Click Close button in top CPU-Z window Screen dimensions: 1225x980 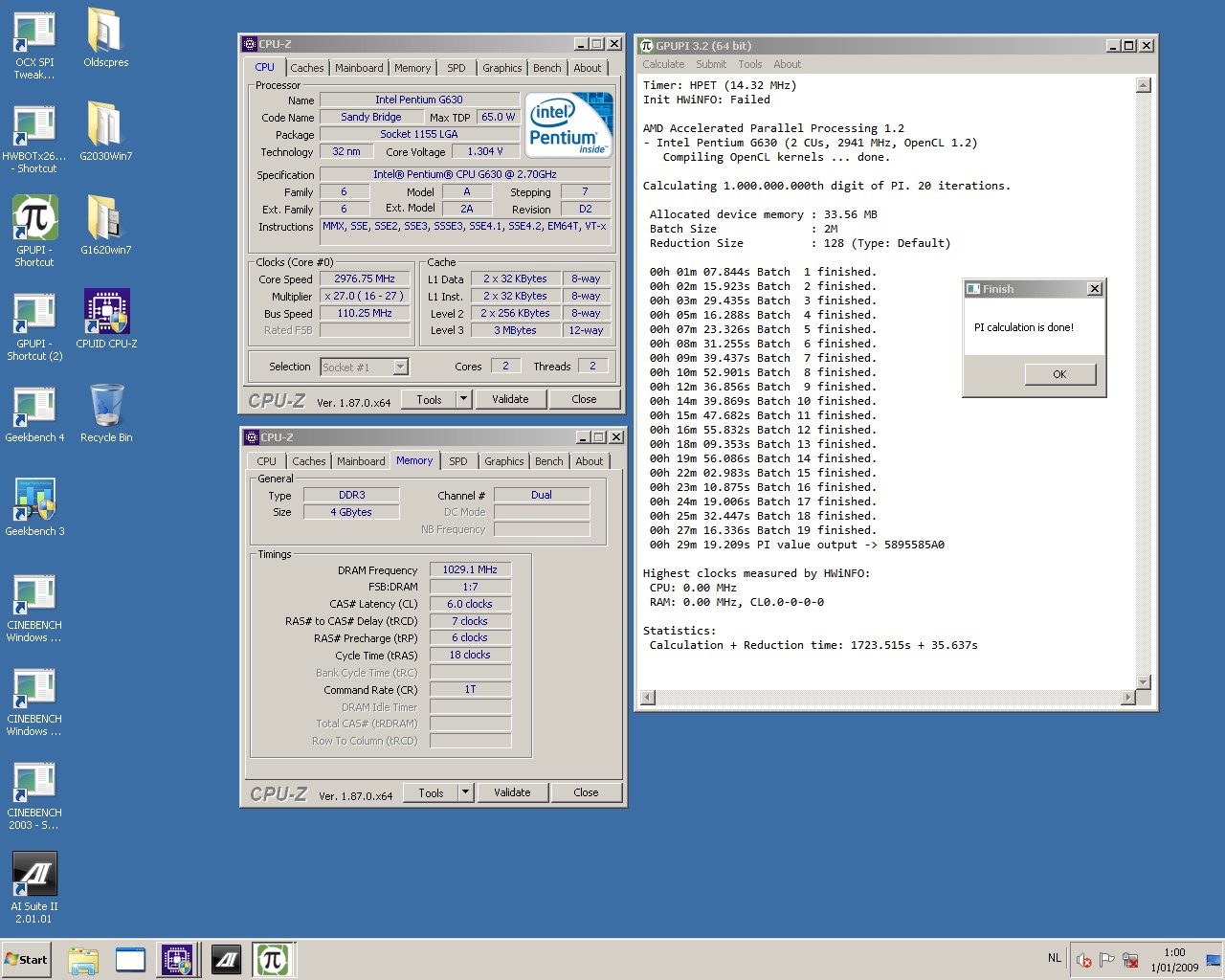click(x=584, y=399)
